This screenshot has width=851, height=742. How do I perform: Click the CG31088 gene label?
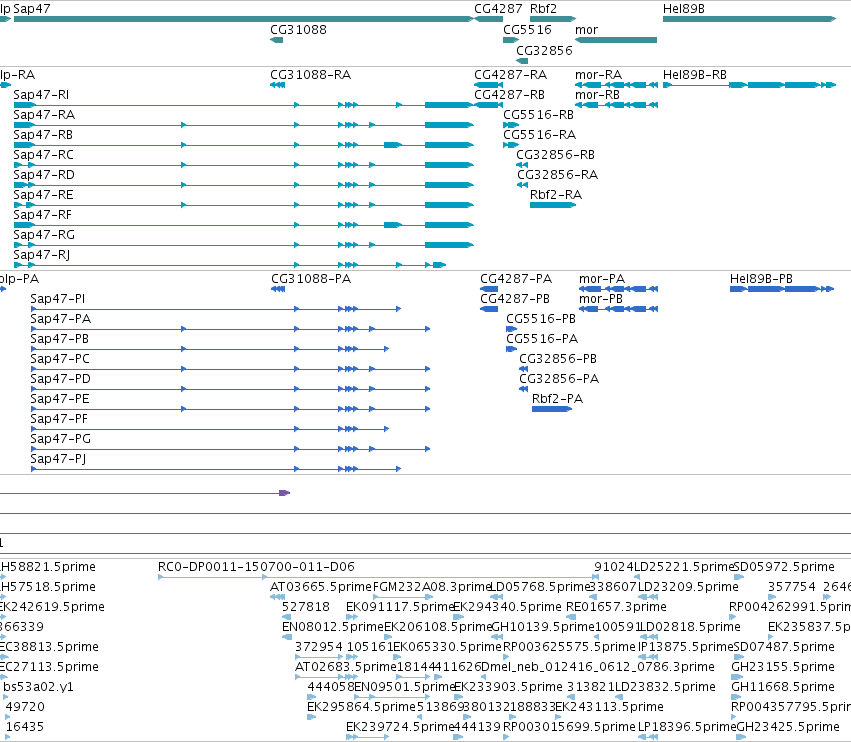point(299,30)
